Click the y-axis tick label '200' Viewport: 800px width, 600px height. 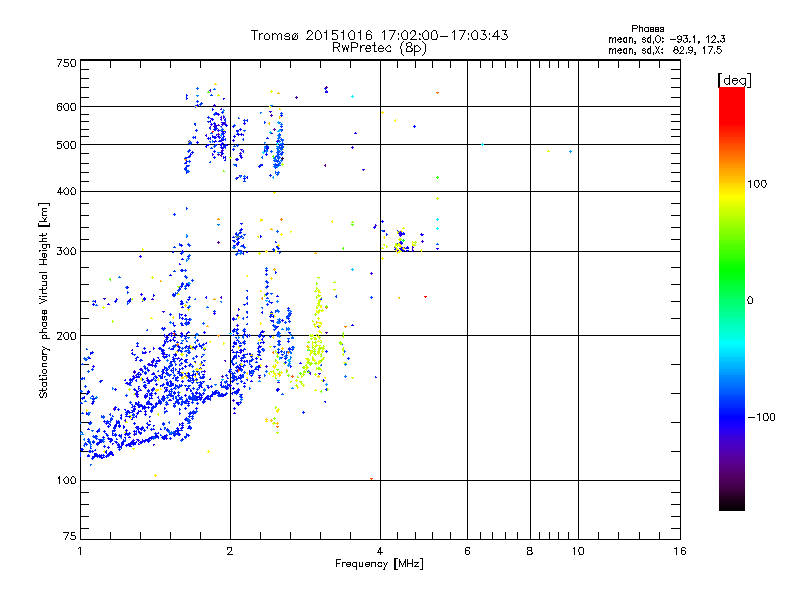66,336
